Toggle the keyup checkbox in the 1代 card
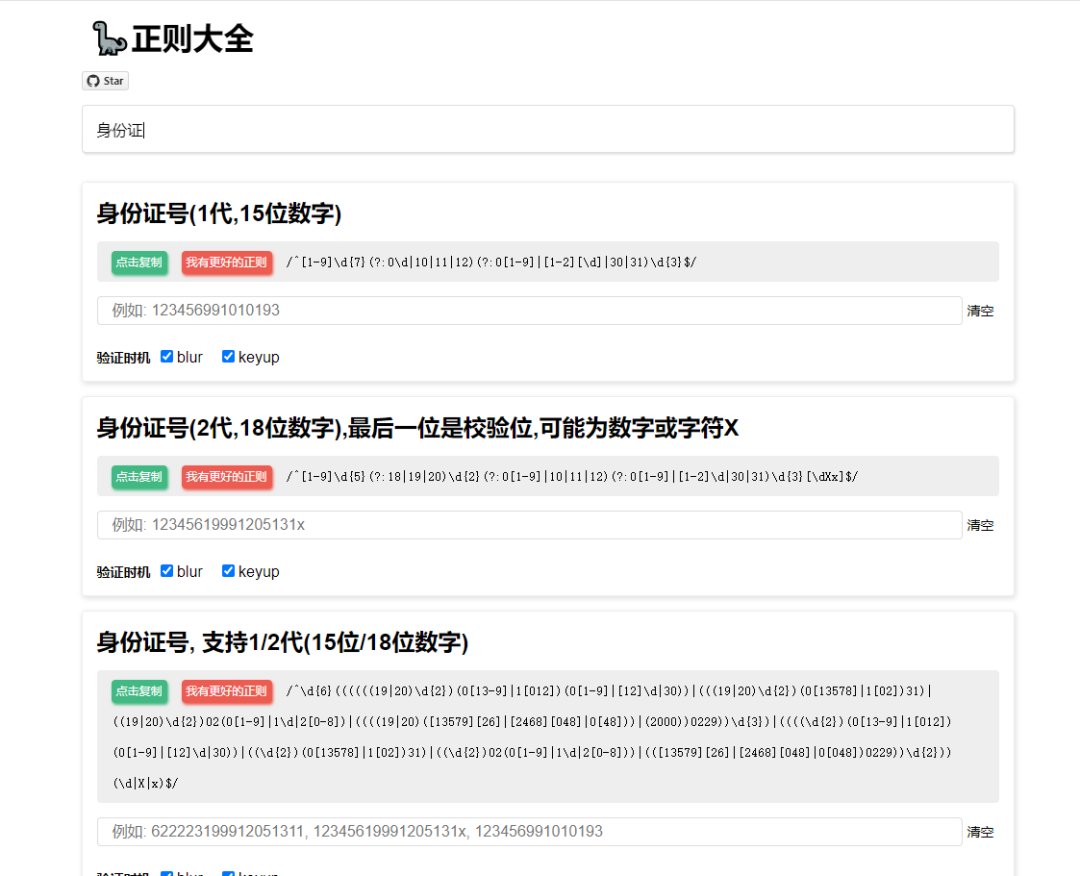This screenshot has height=876, width=1080. (228, 357)
